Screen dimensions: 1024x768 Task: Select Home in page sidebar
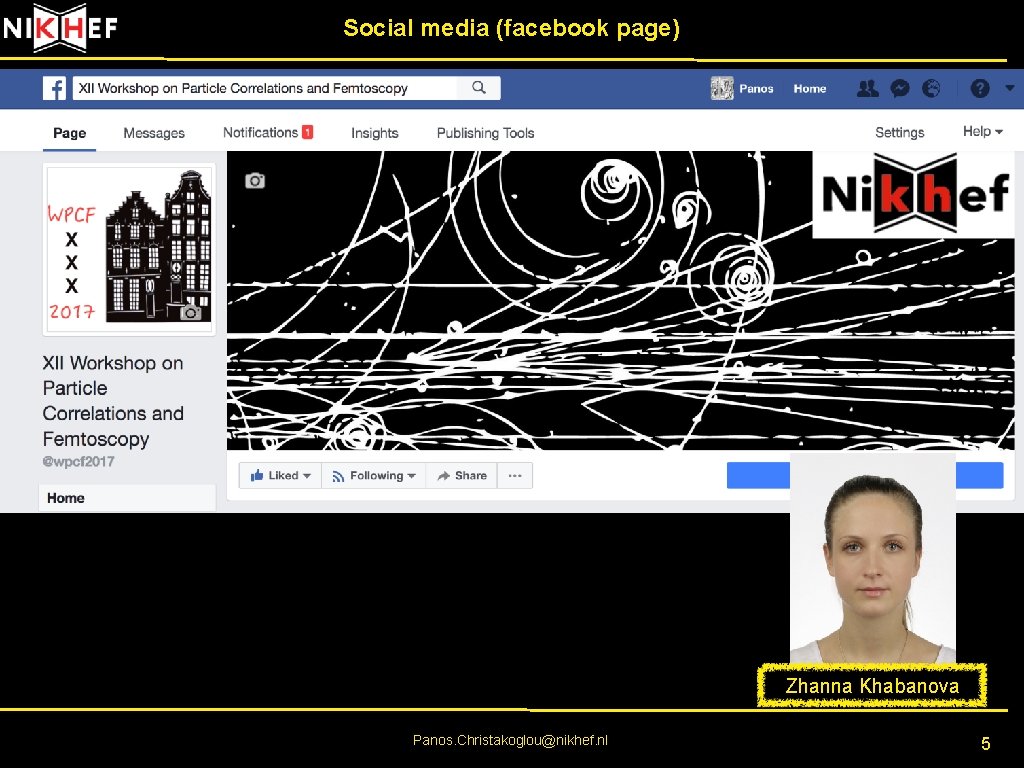pos(127,498)
